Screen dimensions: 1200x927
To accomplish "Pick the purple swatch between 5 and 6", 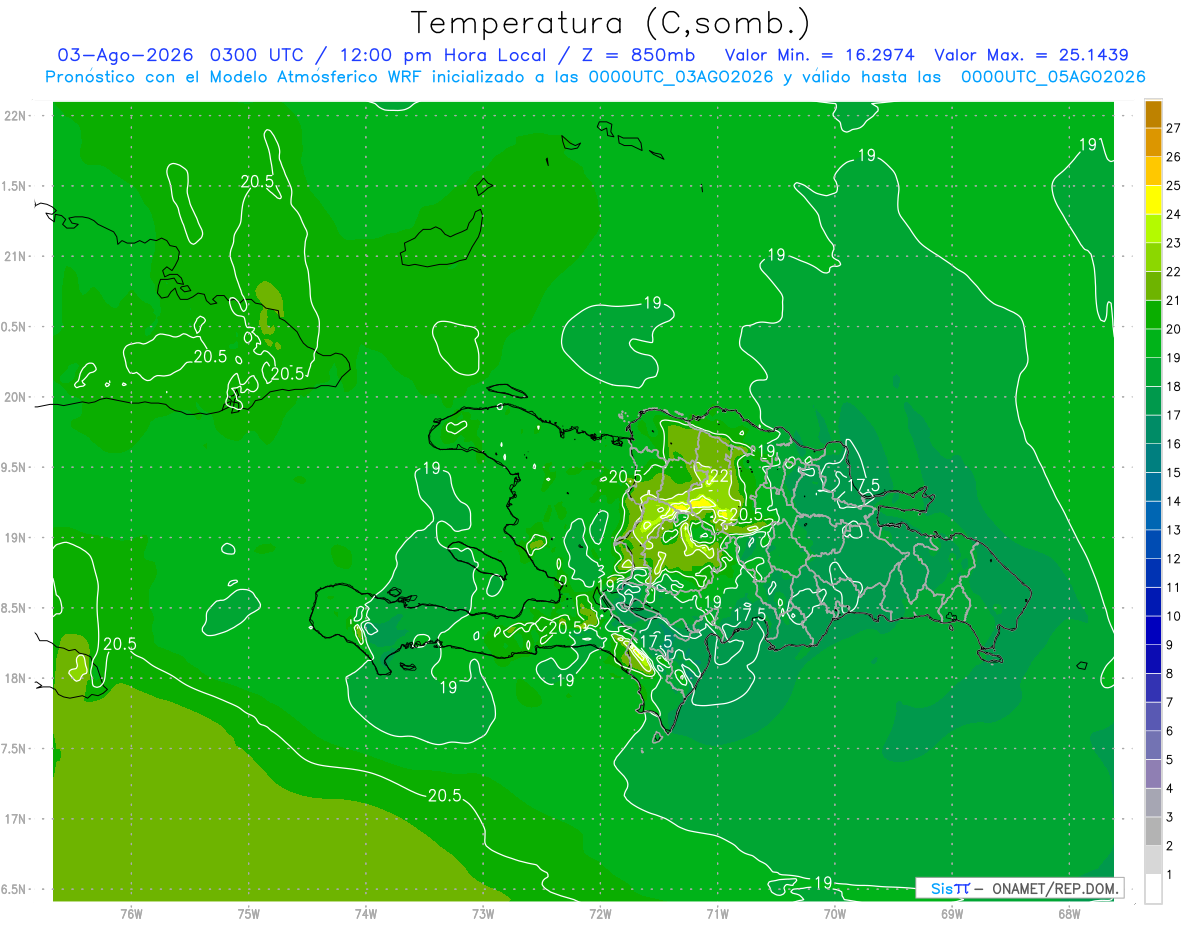I will (1153, 745).
